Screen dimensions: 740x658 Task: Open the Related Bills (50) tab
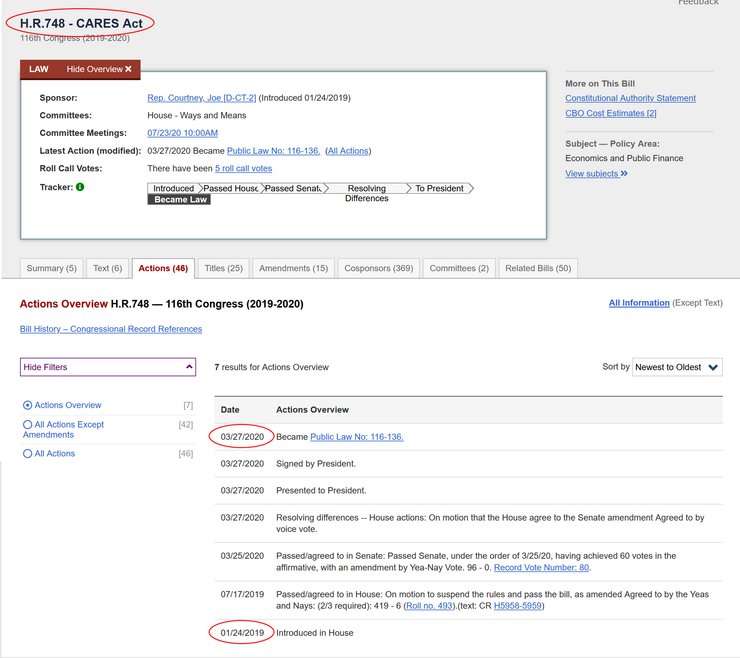point(538,268)
